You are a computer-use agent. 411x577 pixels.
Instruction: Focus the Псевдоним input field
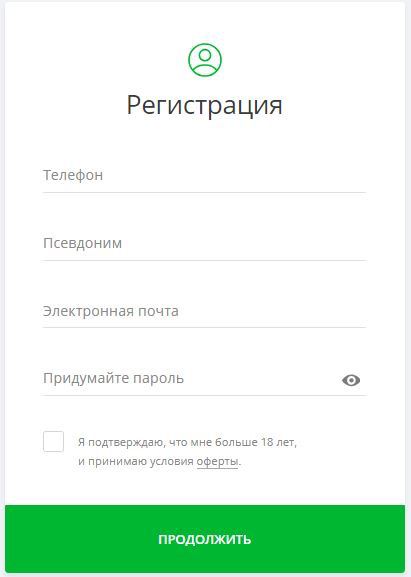pos(204,244)
